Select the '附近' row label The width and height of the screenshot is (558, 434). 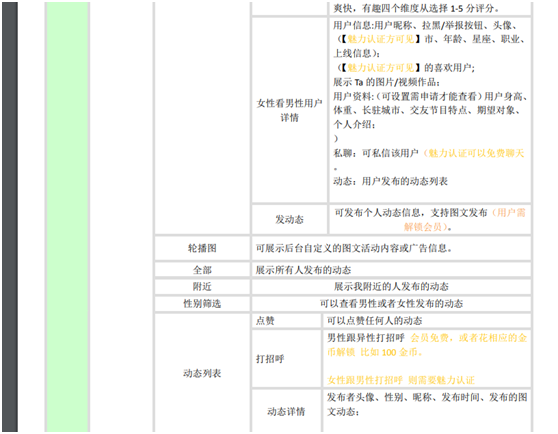pyautogui.click(x=202, y=287)
